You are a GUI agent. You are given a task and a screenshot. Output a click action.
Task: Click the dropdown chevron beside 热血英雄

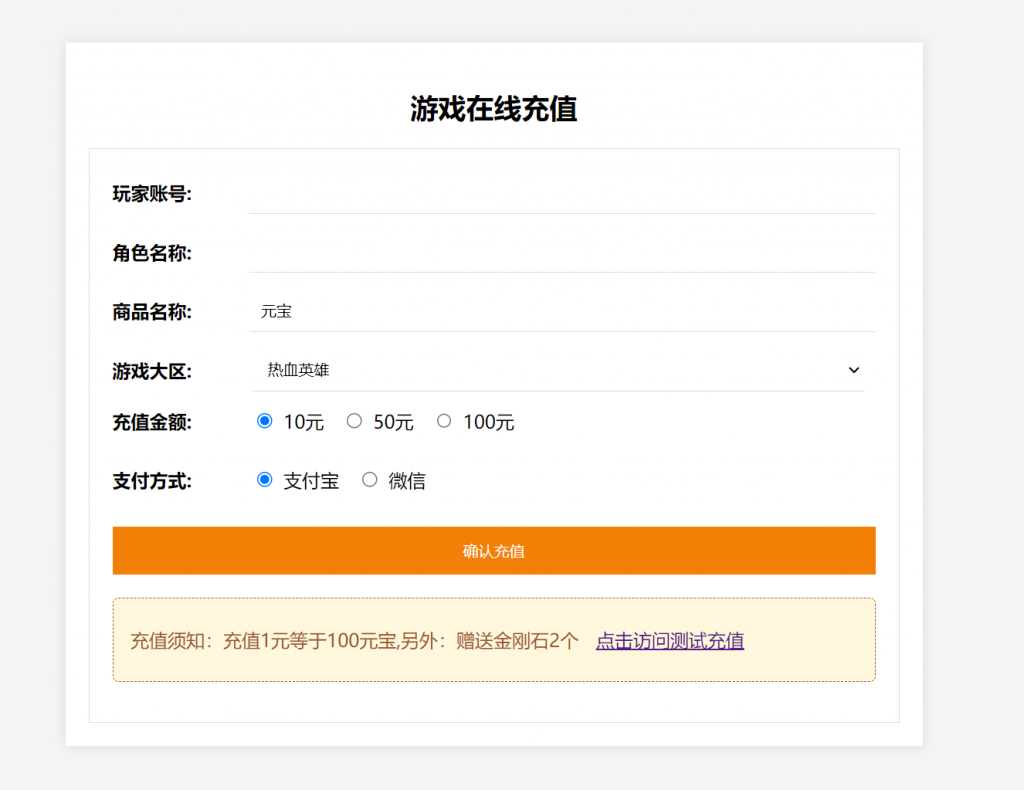[x=854, y=370]
